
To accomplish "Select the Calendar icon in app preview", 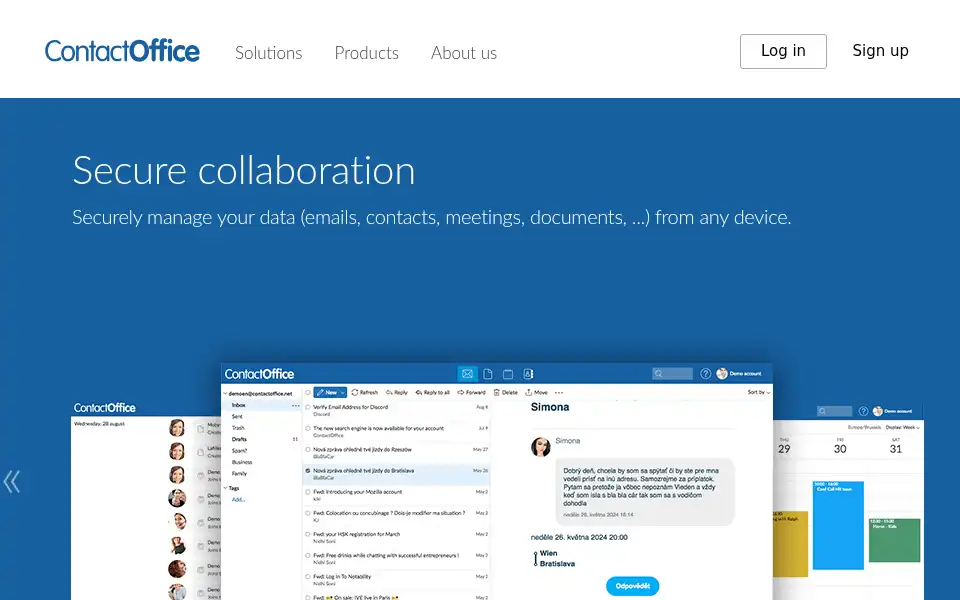I will [508, 373].
